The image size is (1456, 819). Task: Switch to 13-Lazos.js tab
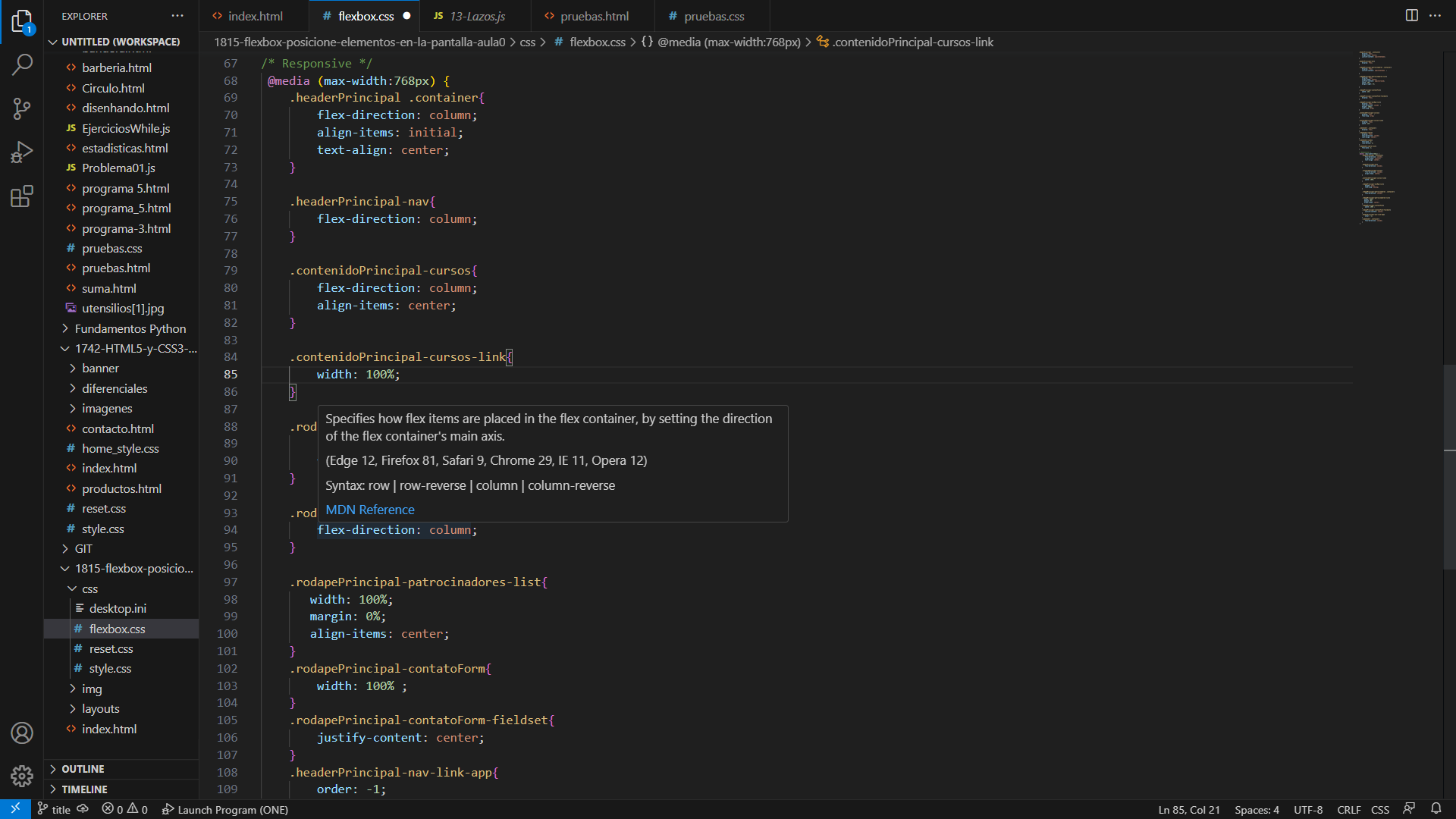click(x=476, y=16)
